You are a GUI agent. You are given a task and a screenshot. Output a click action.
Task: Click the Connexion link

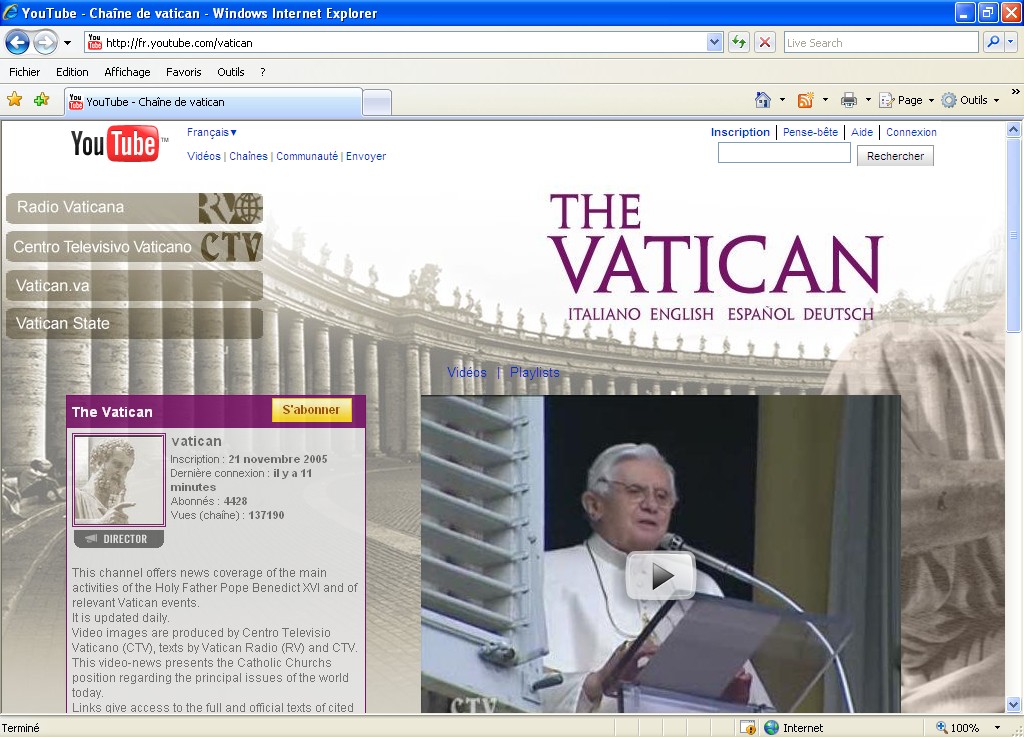[x=911, y=132]
